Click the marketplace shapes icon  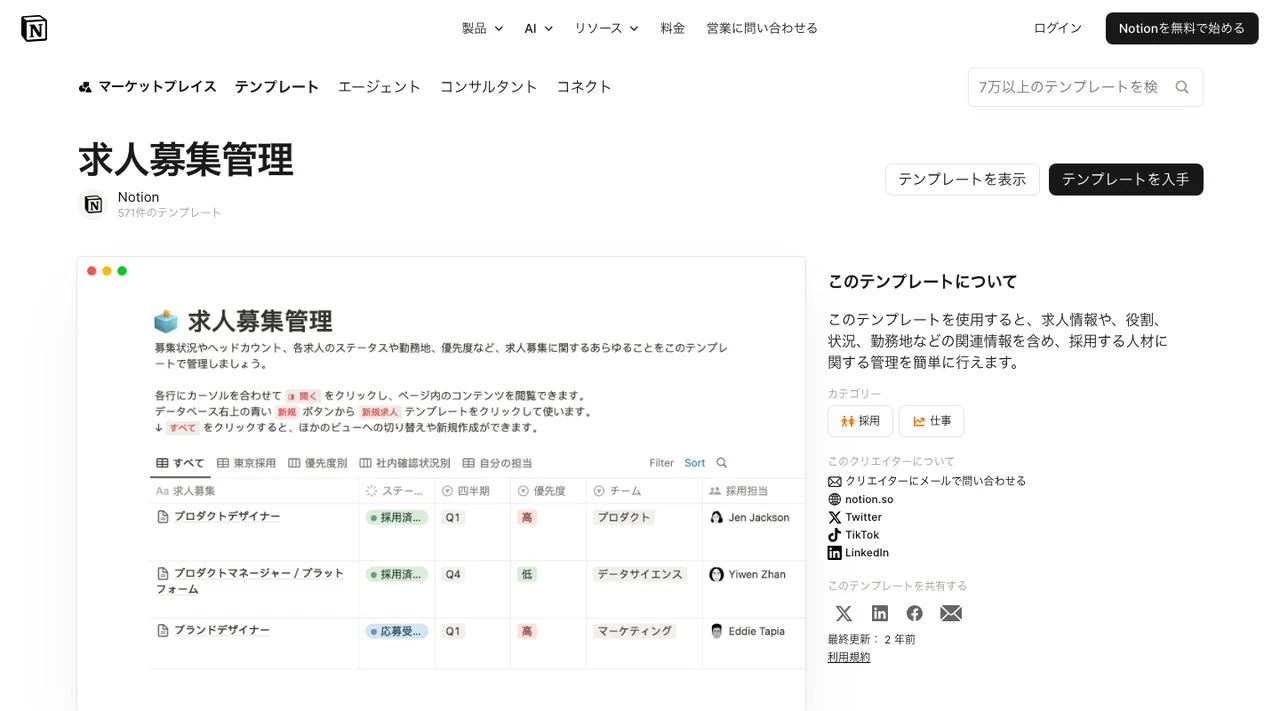[85, 87]
